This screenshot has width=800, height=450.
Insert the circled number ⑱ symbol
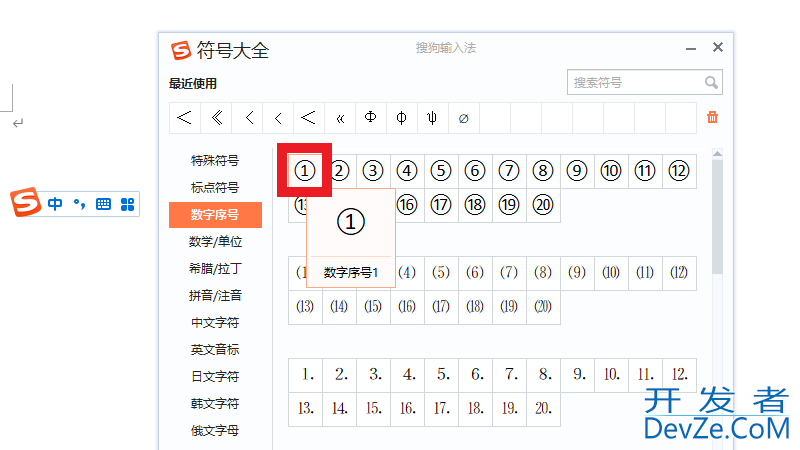(x=475, y=205)
